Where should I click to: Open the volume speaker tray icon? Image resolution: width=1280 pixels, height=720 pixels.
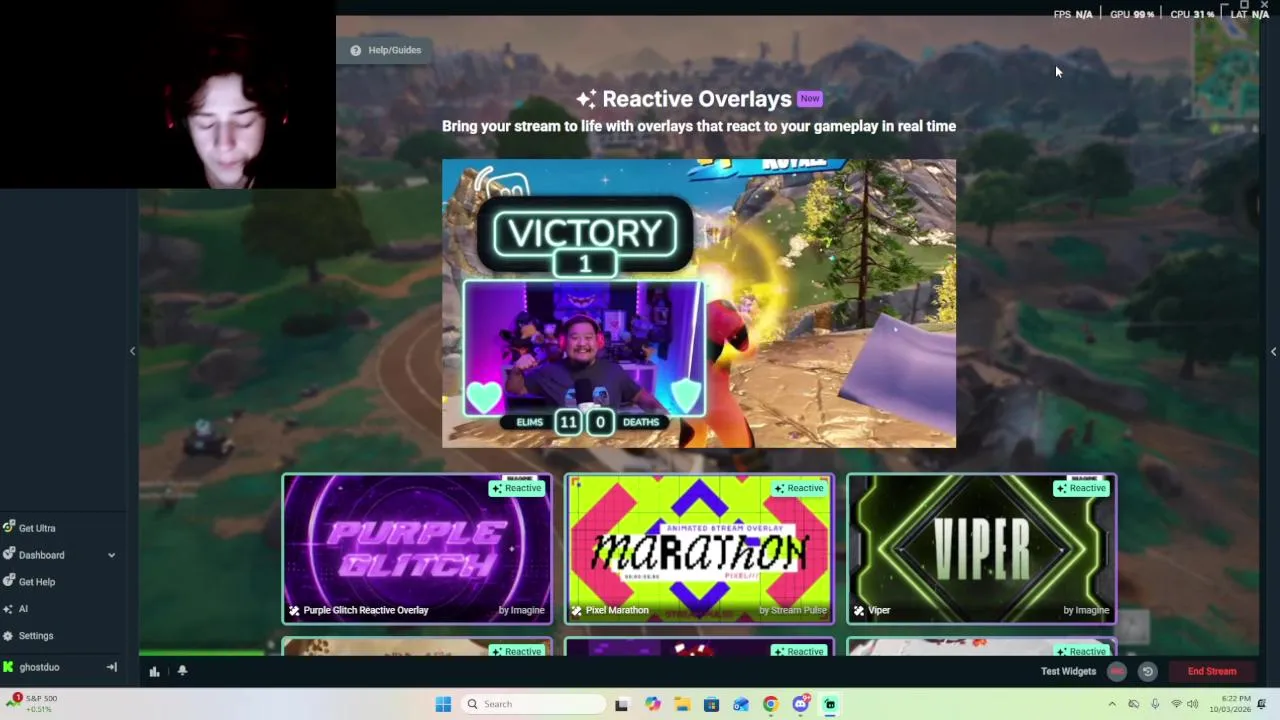(x=1193, y=704)
